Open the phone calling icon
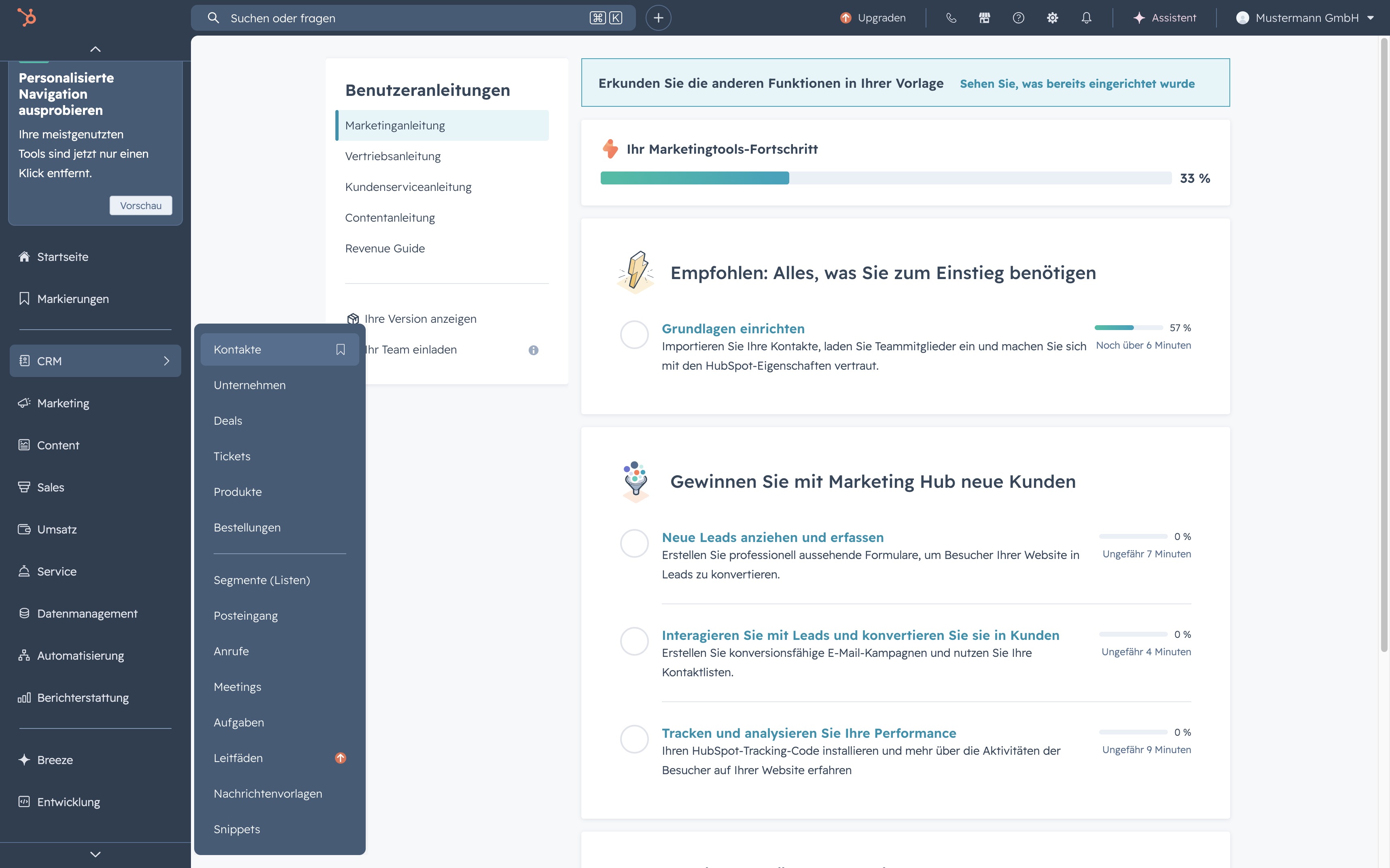Image resolution: width=1390 pixels, height=868 pixels. [x=951, y=18]
